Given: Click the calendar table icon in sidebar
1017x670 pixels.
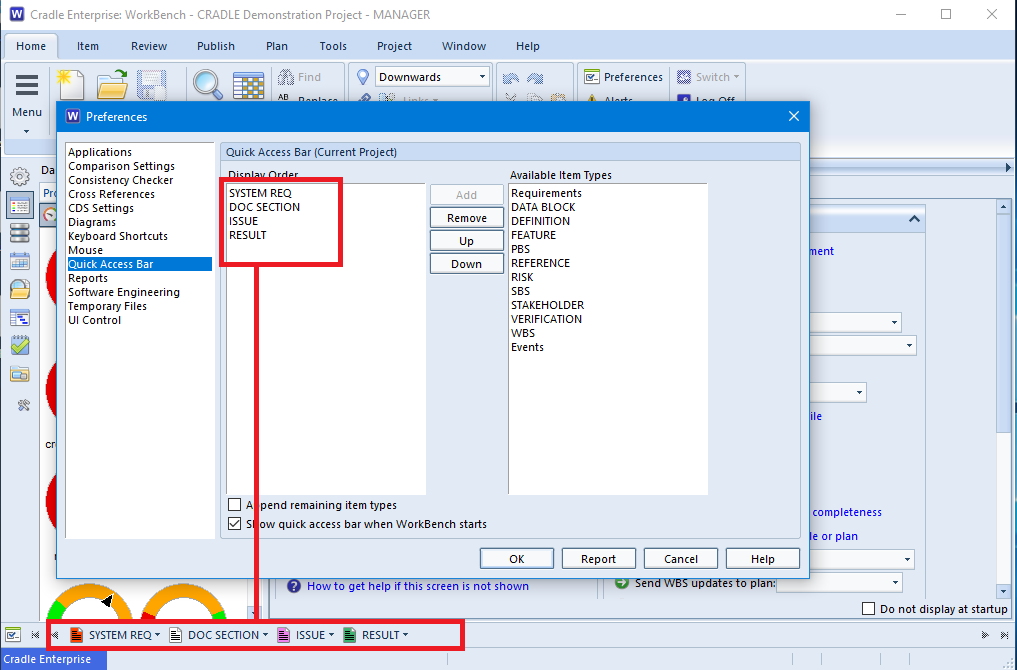Looking at the screenshot, I should click(20, 261).
